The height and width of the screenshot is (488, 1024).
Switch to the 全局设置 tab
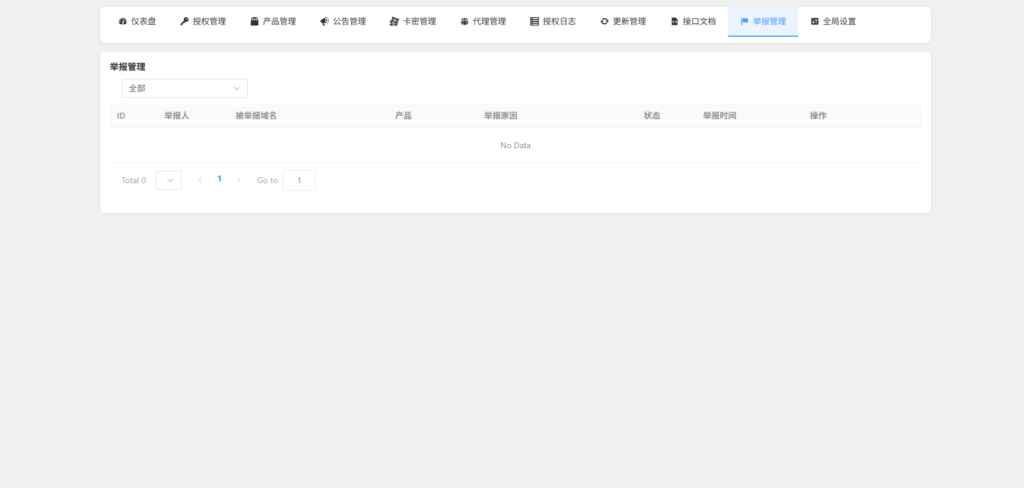(833, 21)
